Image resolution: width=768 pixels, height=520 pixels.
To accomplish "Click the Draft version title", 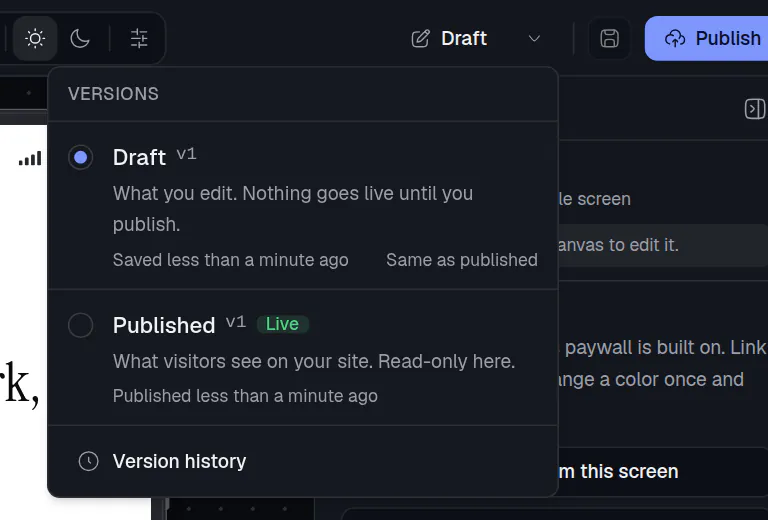I will click(139, 157).
